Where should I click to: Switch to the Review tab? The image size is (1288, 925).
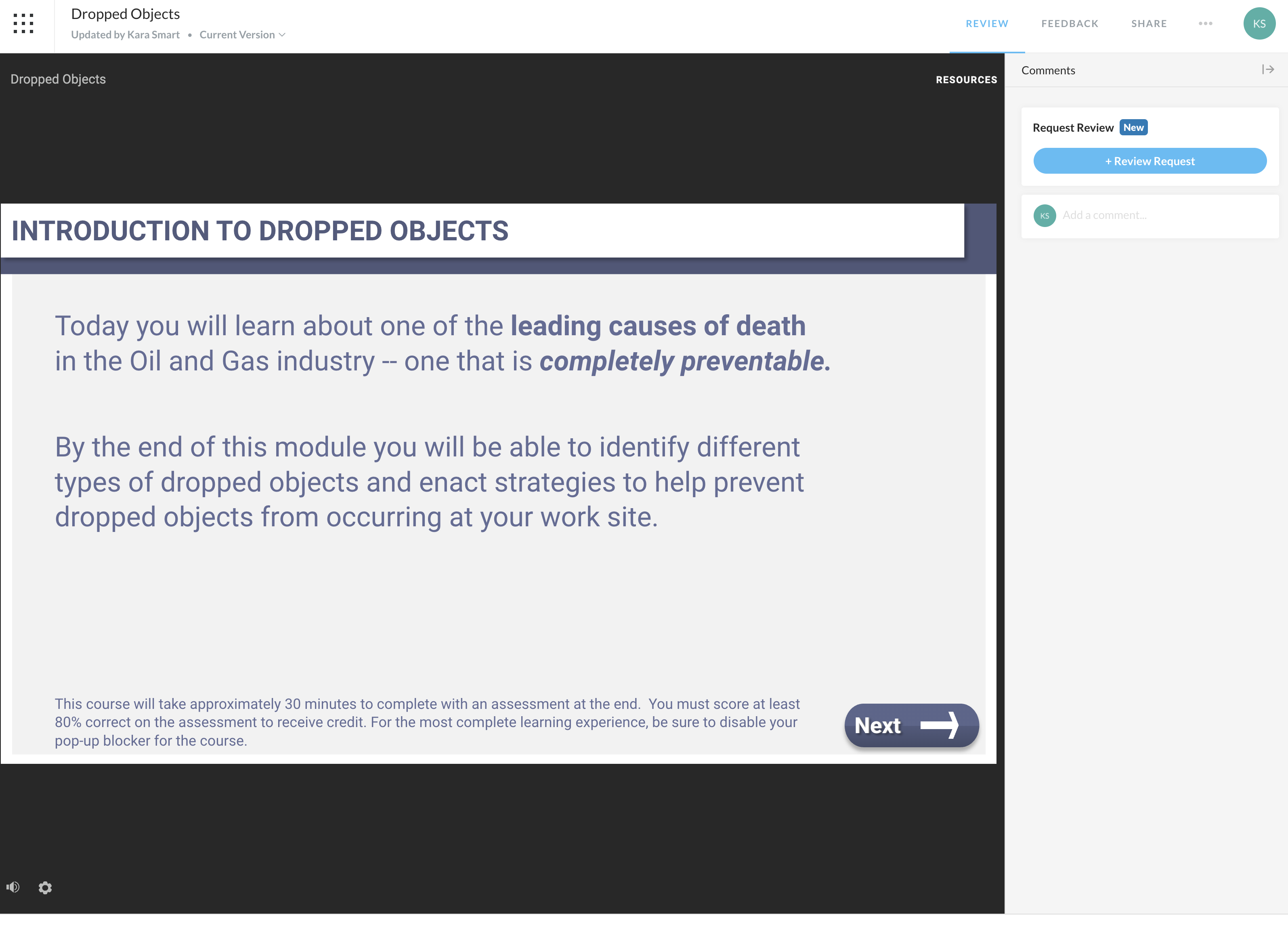point(987,24)
